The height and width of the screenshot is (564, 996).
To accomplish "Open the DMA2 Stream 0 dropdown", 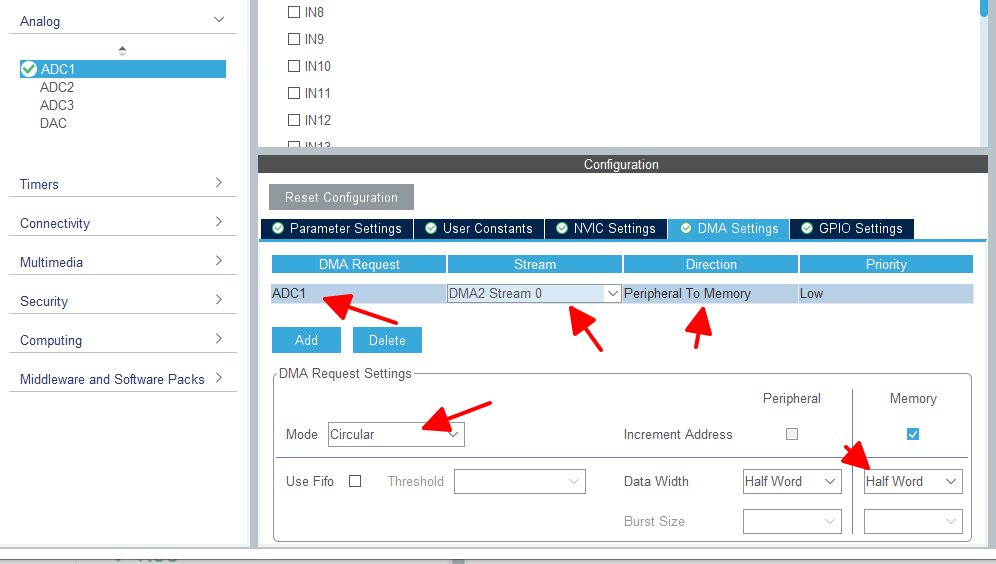I will click(x=534, y=293).
